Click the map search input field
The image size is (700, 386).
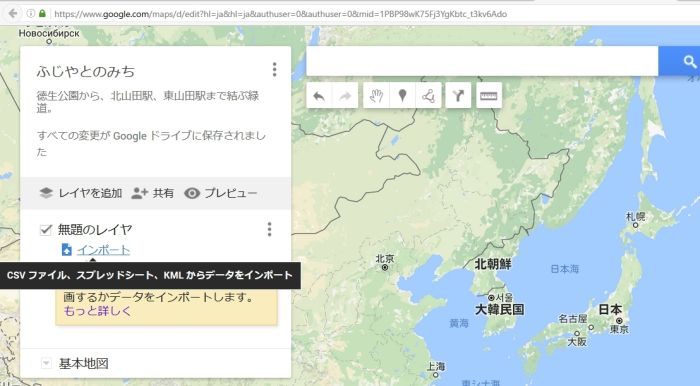pyautogui.click(x=482, y=61)
